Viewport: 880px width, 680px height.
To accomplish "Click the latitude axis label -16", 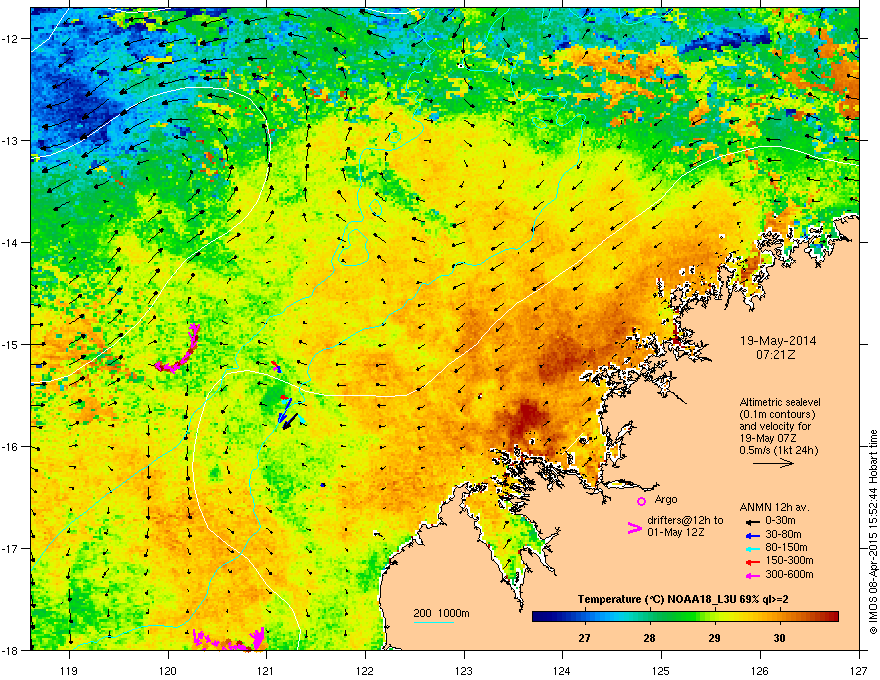I will (x=11, y=447).
